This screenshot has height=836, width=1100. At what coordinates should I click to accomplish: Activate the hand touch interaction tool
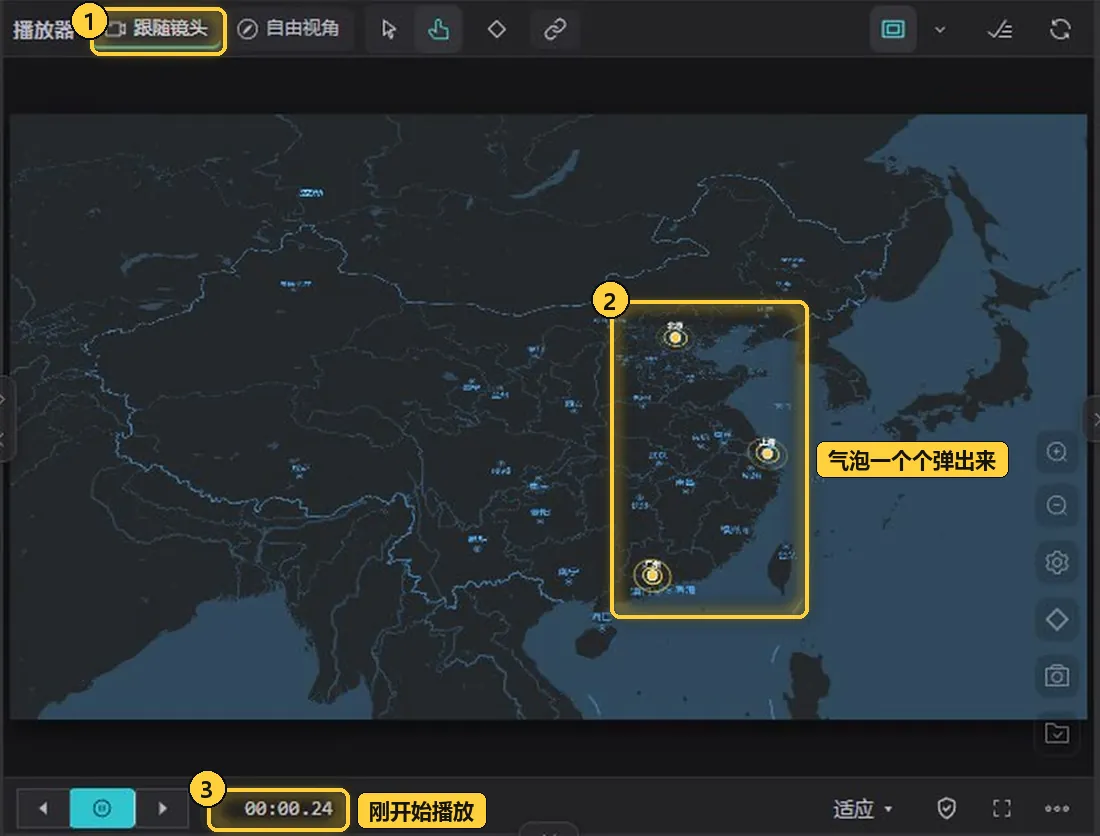(438, 29)
